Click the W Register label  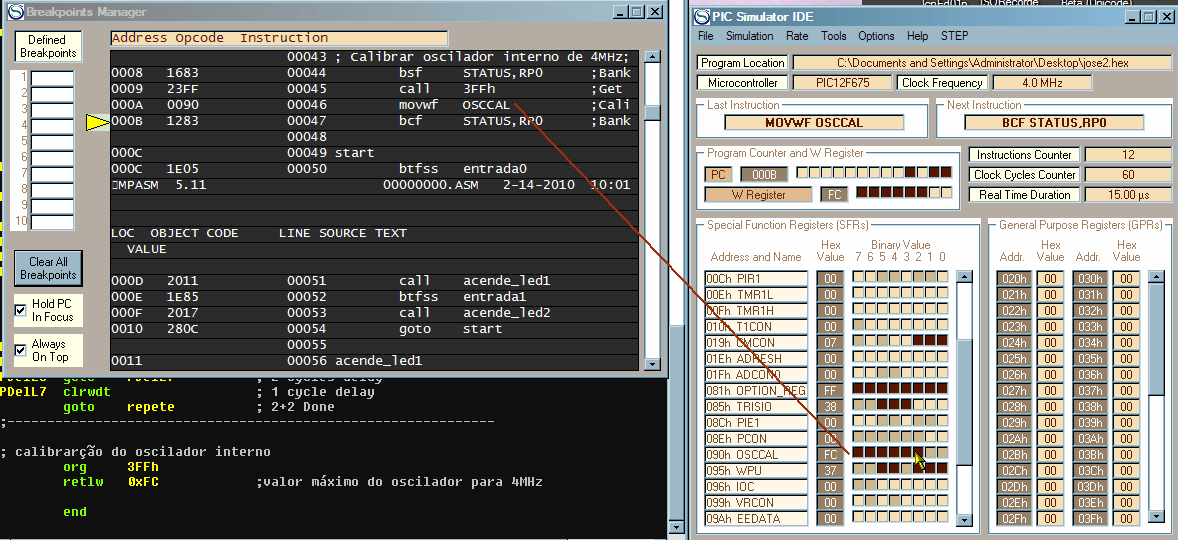click(758, 195)
